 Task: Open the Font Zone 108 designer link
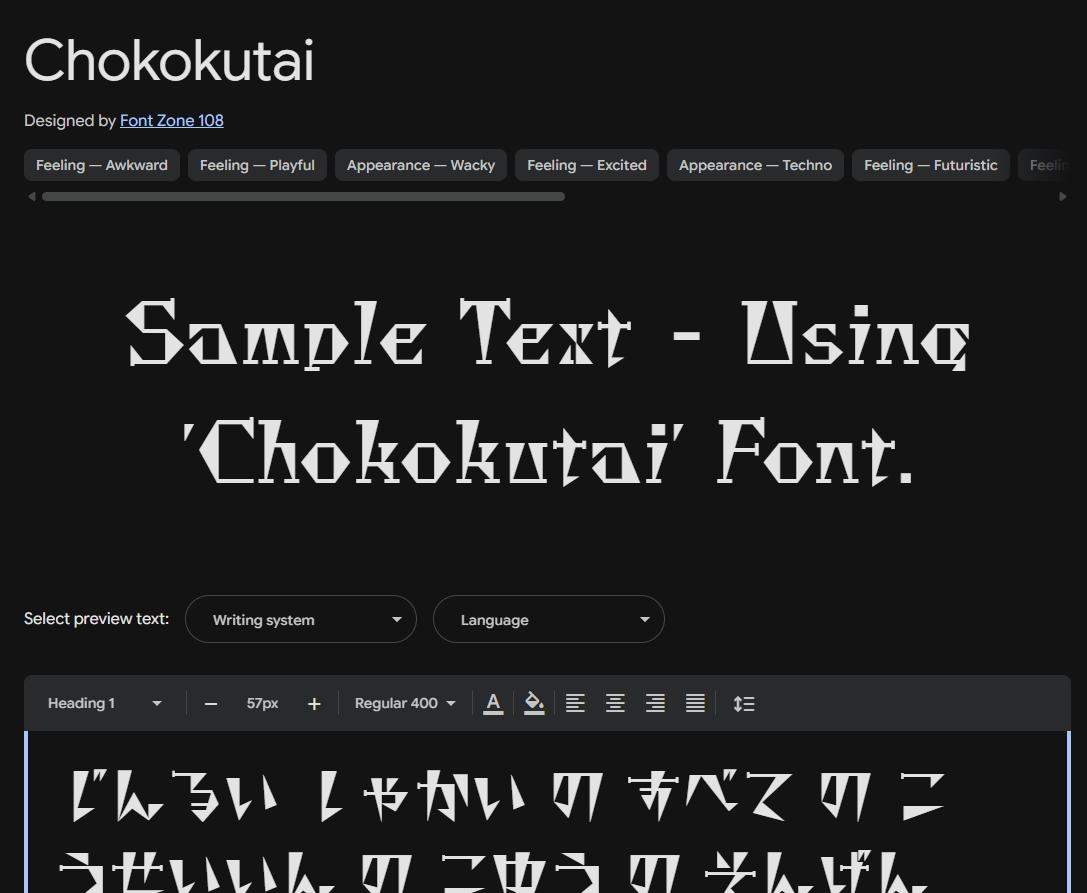(171, 121)
